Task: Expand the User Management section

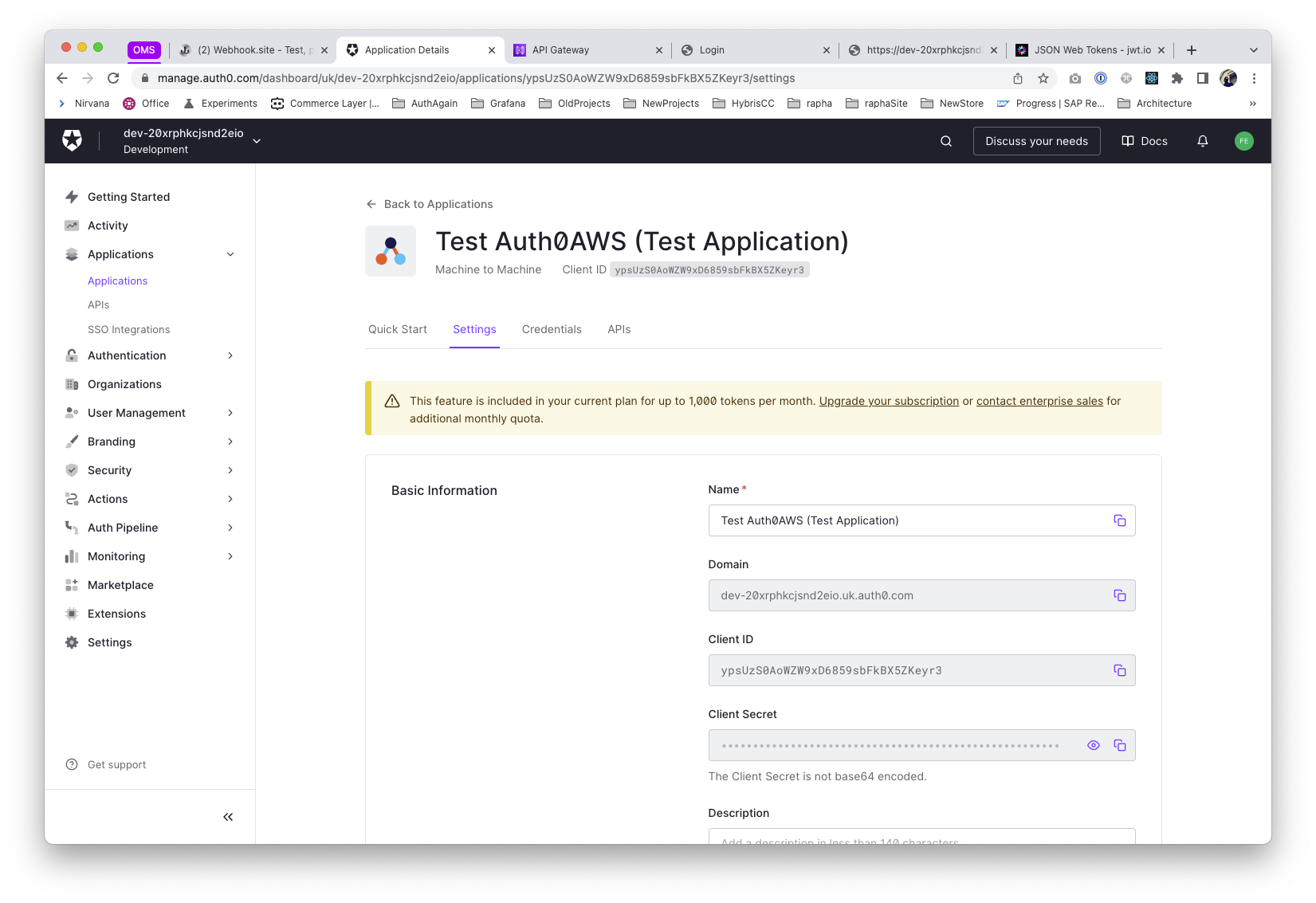Action: pos(230,413)
